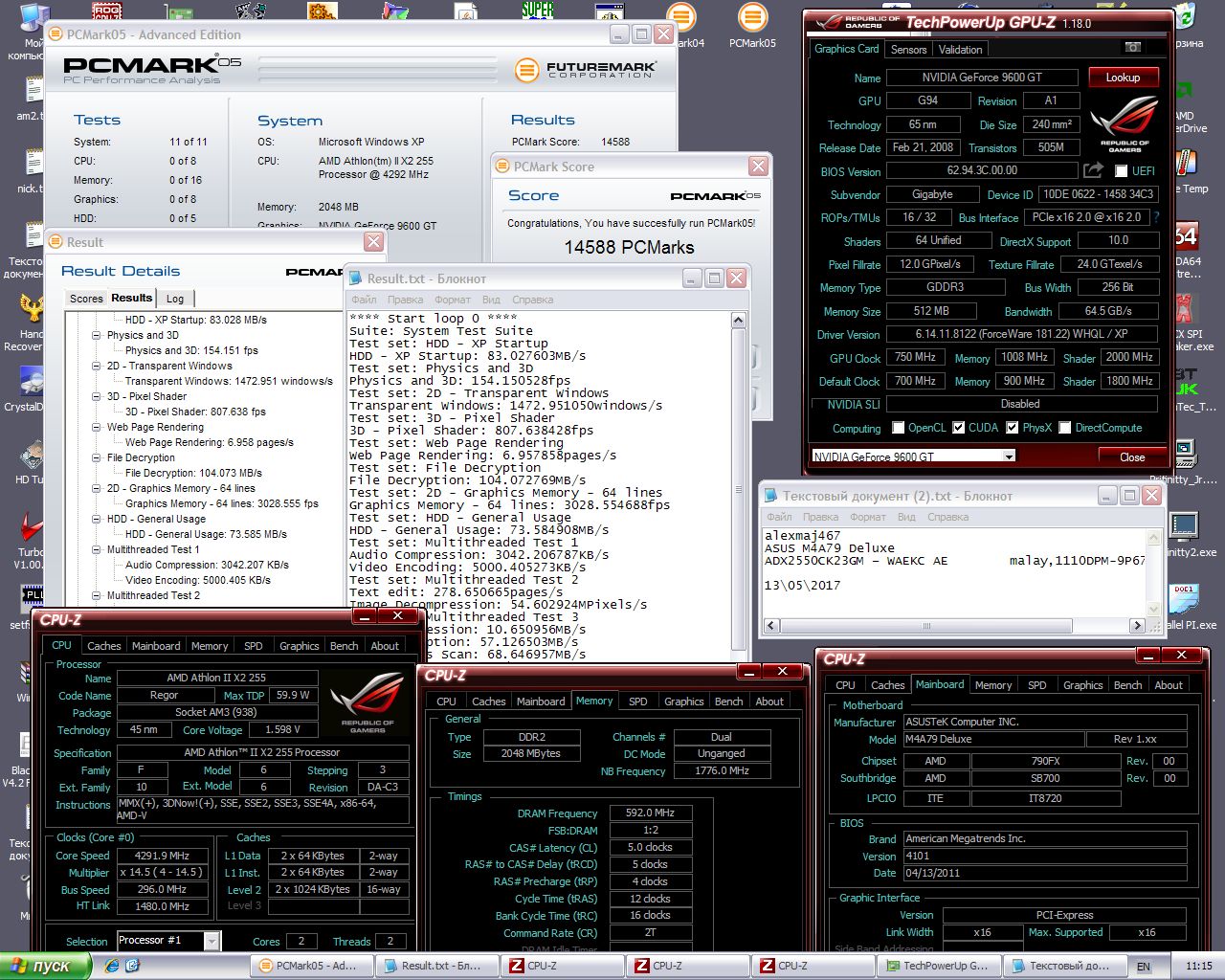The height and width of the screenshot is (980, 1225).
Task: Open the HD Tune desktop icon
Action: coord(33,455)
